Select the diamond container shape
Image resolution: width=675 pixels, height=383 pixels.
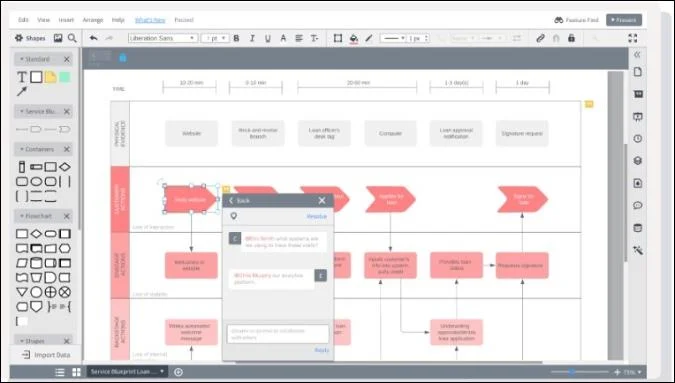coord(65,167)
